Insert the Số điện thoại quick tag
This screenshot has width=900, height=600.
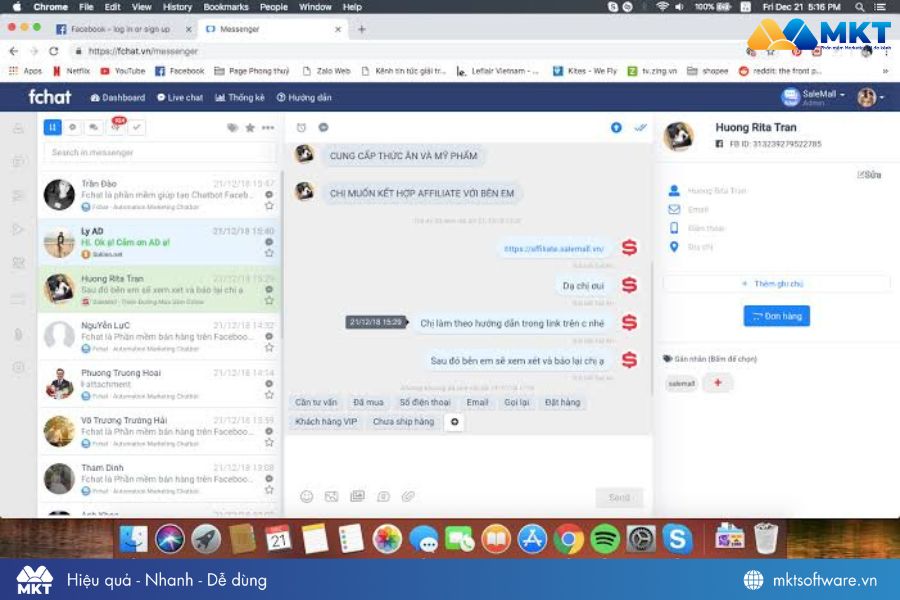click(x=425, y=402)
